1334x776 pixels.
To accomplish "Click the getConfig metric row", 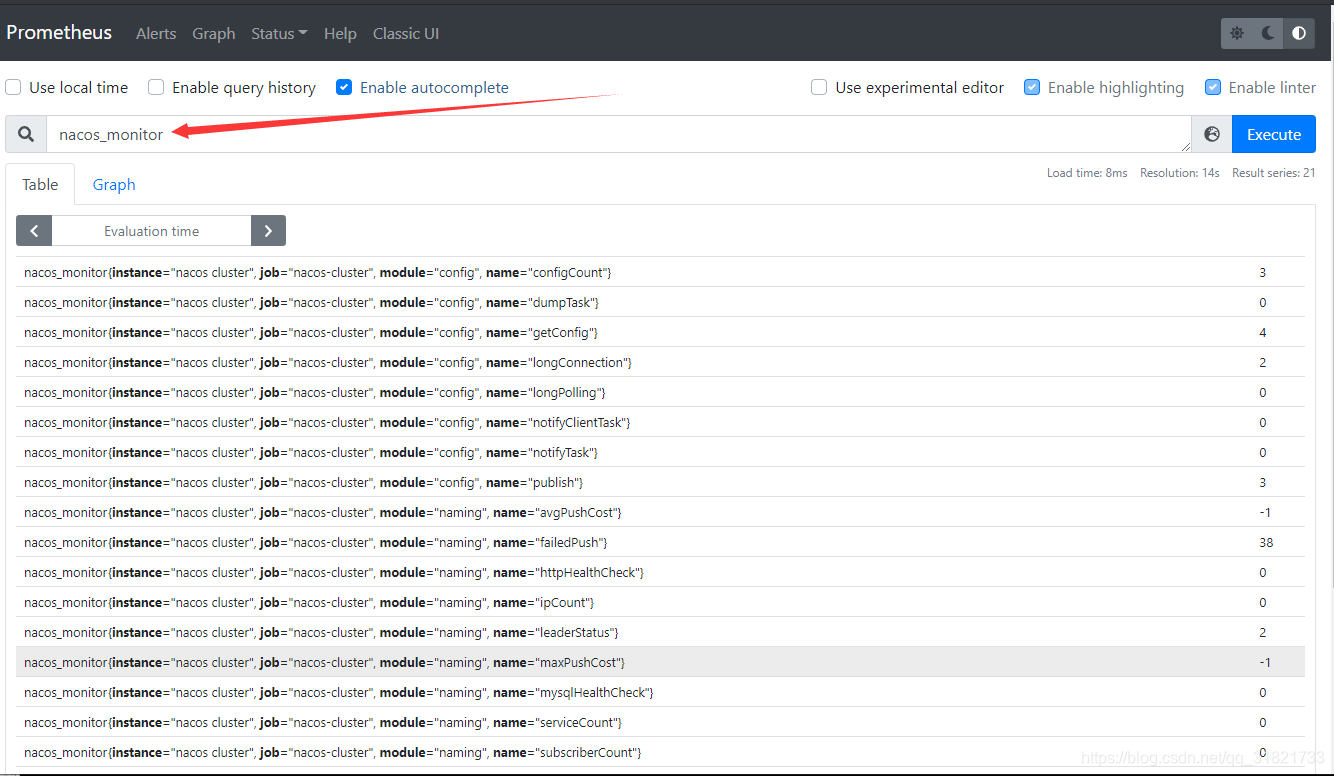I will 660,332.
